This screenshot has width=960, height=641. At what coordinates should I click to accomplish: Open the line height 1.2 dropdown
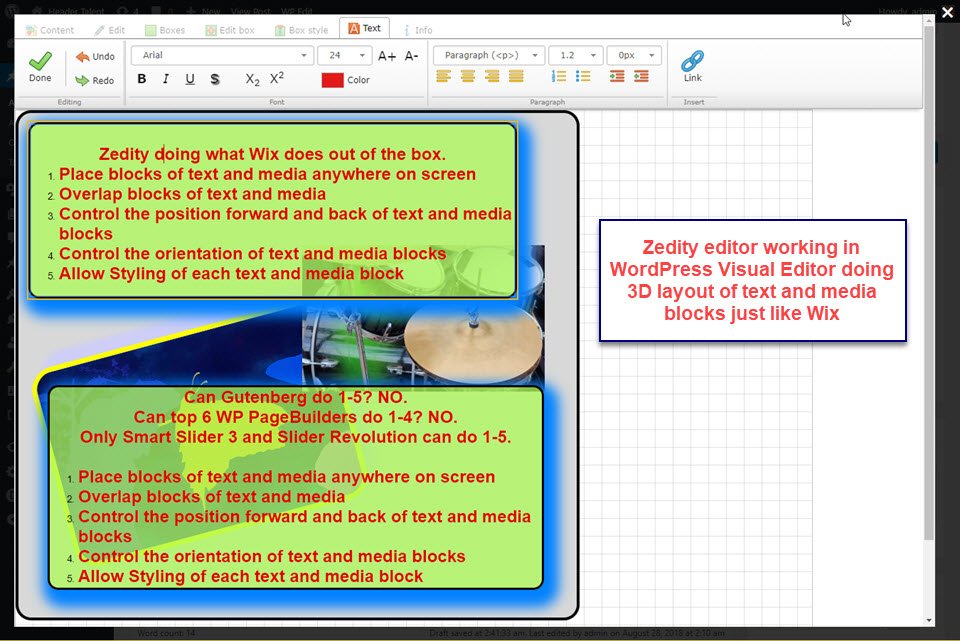(576, 55)
